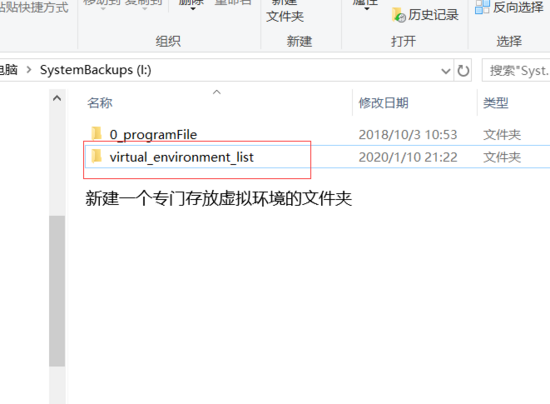Click SystemBackups (I:) in address bar

click(x=95, y=70)
